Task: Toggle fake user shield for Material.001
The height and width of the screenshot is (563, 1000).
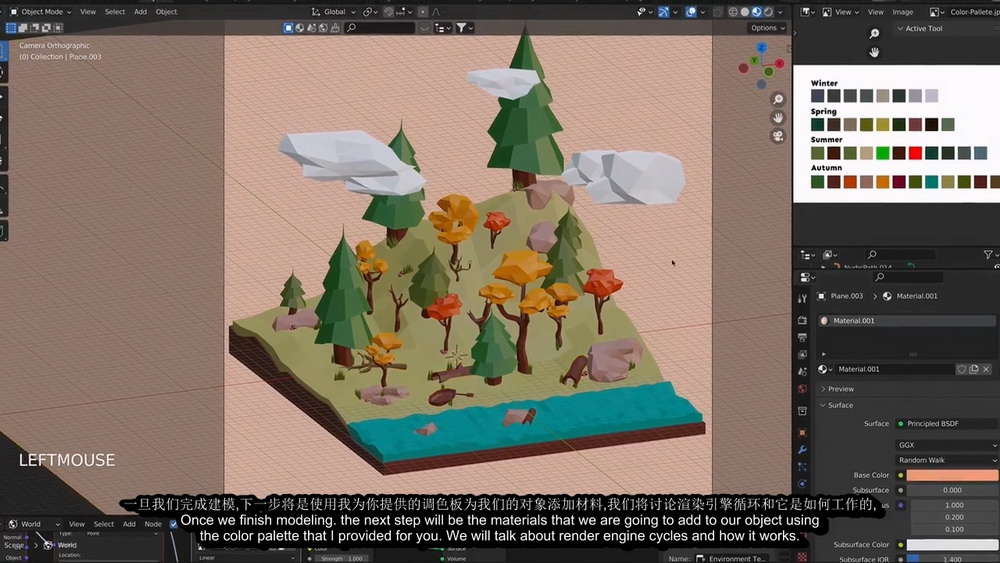Action: tap(961, 369)
